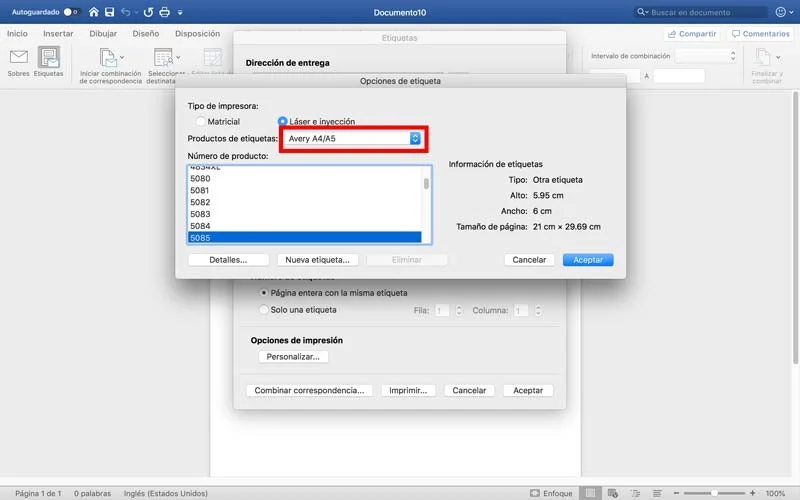Image resolution: width=800 pixels, height=500 pixels.
Task: Open the Home icon in title bar
Action: [93, 12]
